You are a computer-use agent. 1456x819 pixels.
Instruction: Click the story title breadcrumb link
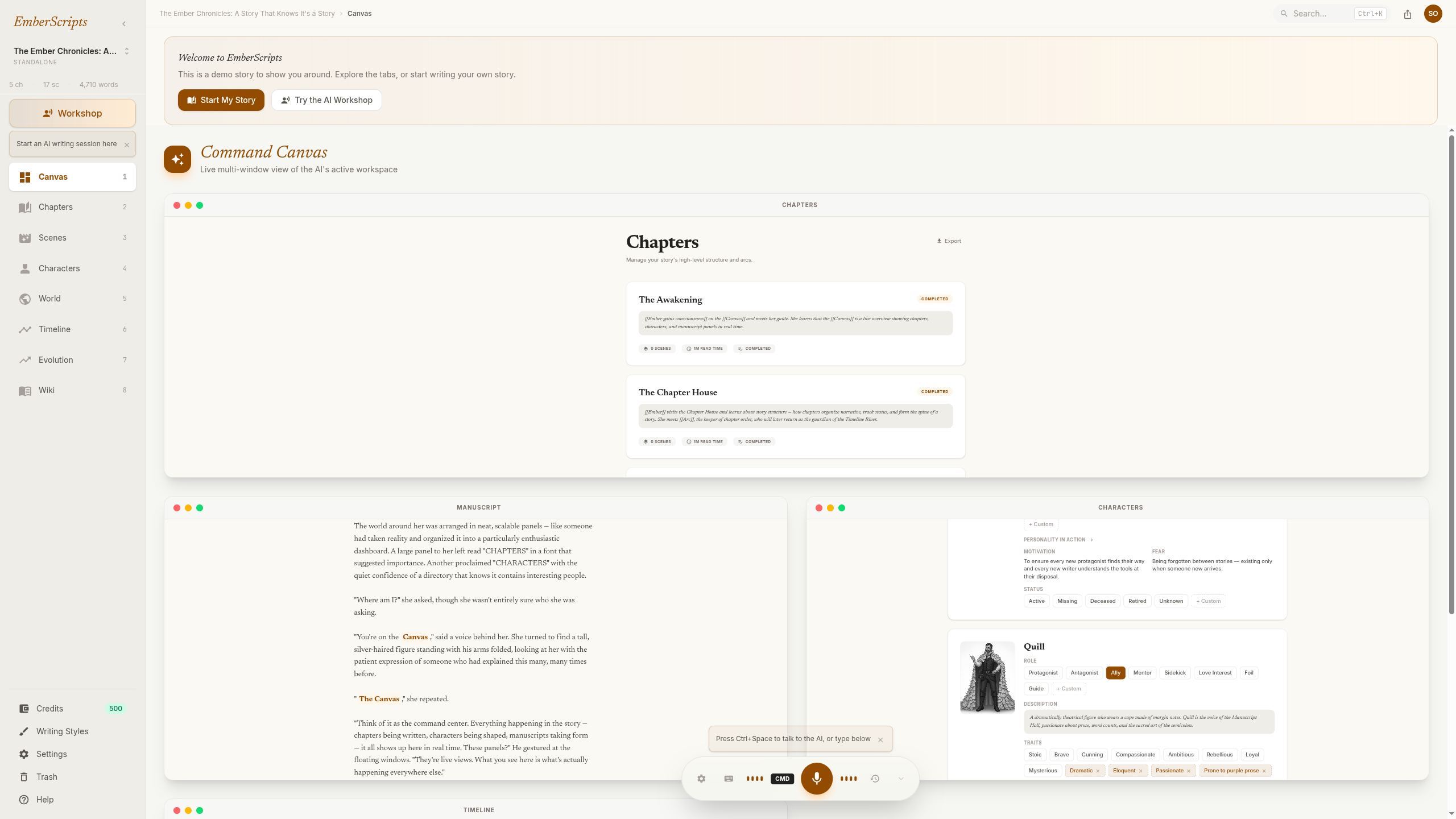pyautogui.click(x=247, y=14)
